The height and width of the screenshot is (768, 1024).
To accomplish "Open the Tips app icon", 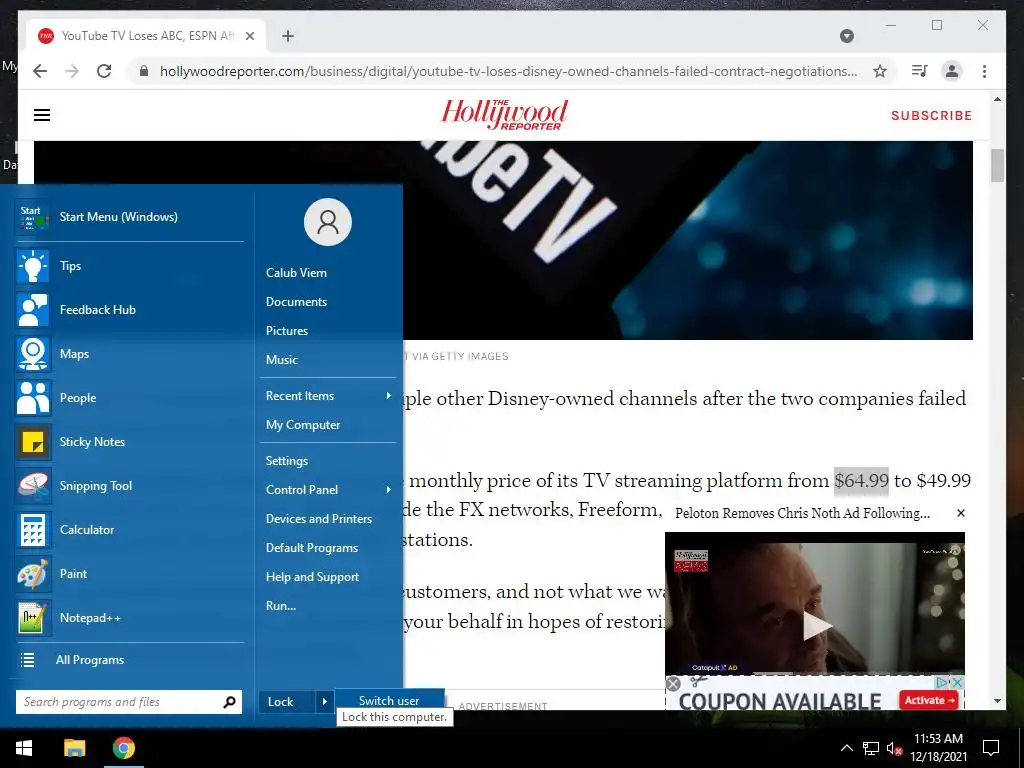I will [x=33, y=266].
